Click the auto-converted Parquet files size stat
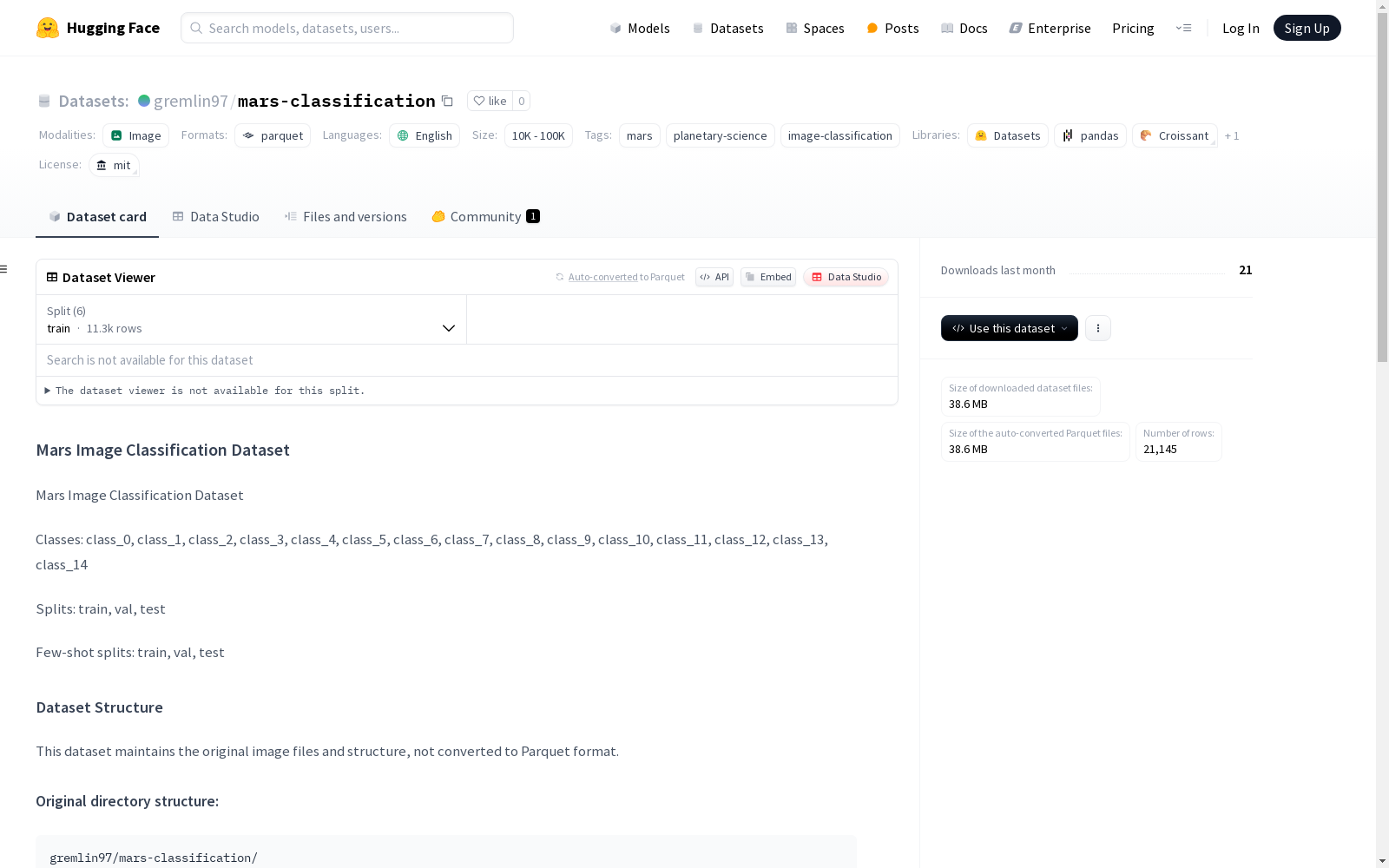 [1036, 442]
